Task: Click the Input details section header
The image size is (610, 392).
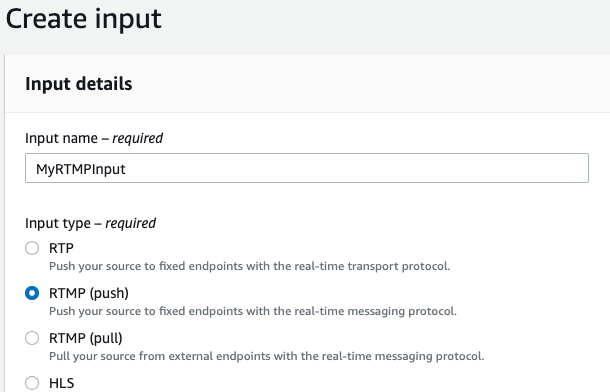Action: (x=79, y=84)
